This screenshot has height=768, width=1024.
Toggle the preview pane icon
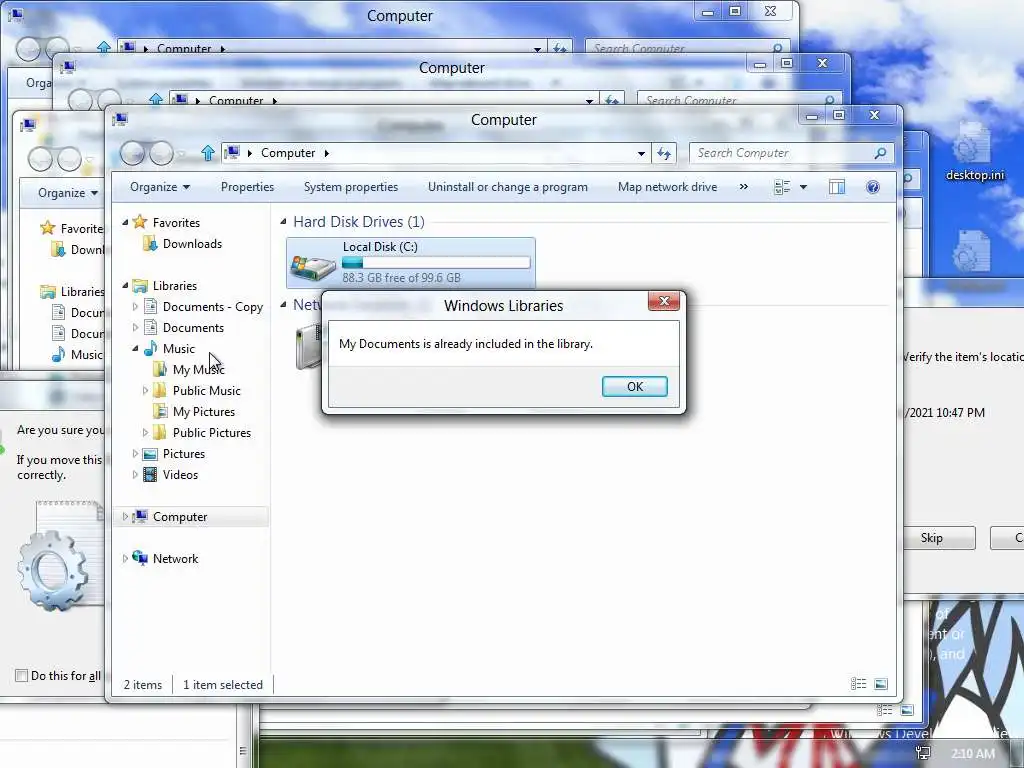pyautogui.click(x=837, y=187)
